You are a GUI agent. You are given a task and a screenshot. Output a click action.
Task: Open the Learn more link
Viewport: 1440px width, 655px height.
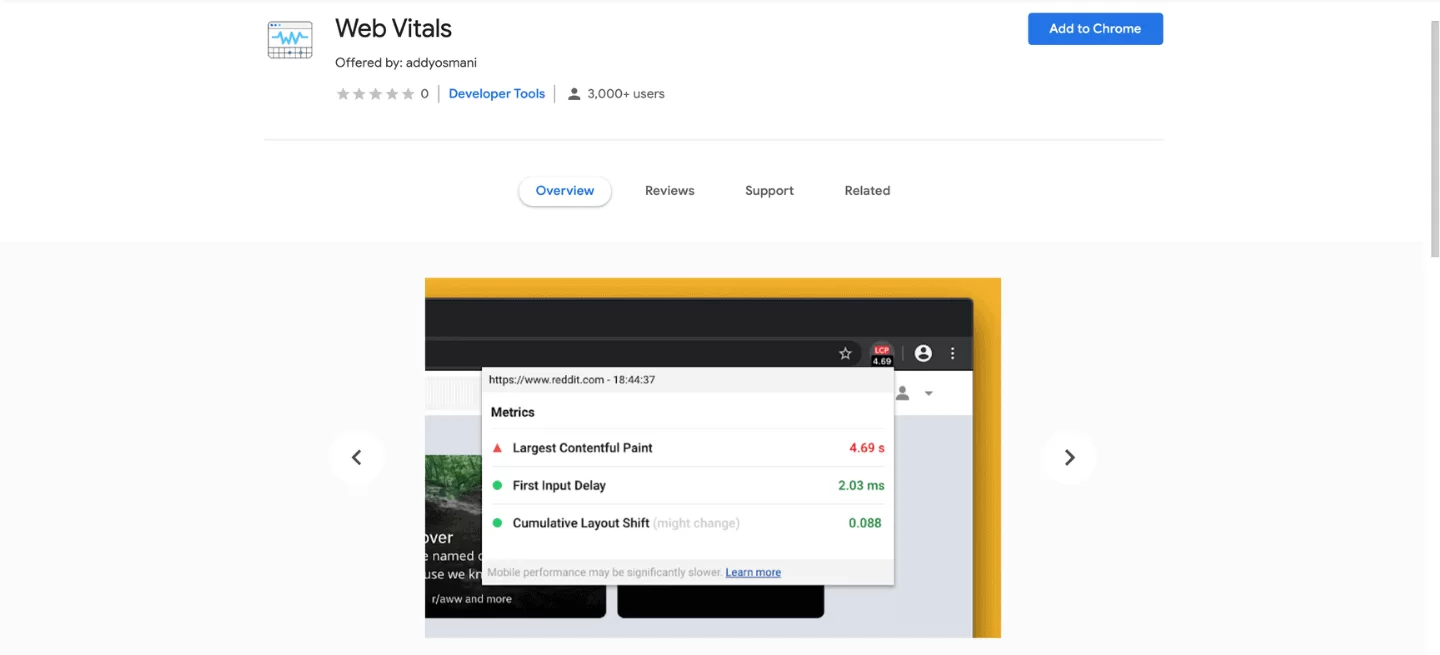coord(753,572)
